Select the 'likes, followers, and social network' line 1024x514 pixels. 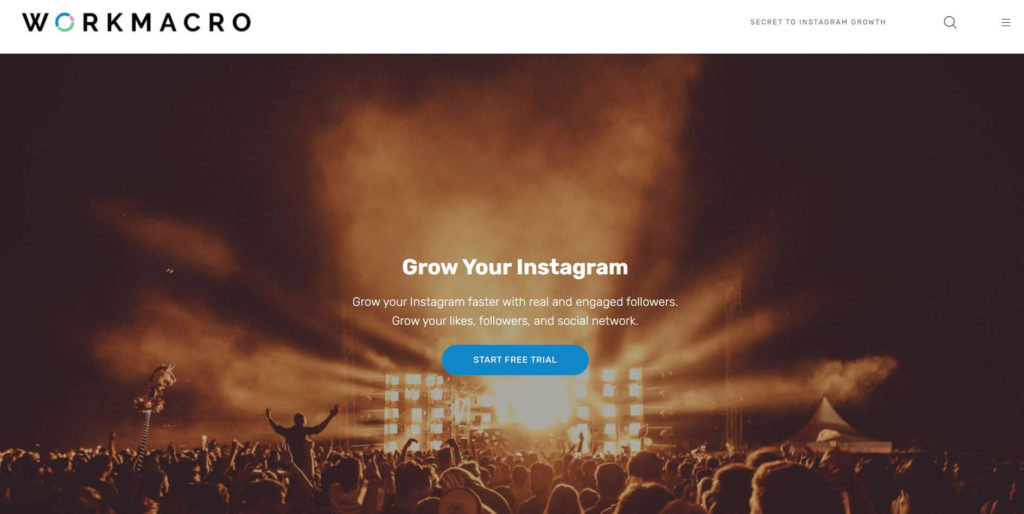pos(515,321)
